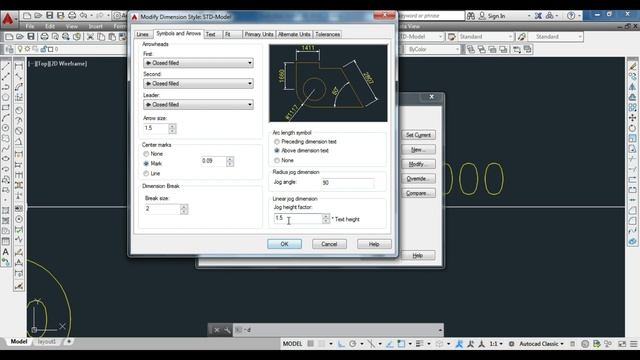Select the Linear dimension tool
This screenshot has width=640, height=360.
pos(19,66)
